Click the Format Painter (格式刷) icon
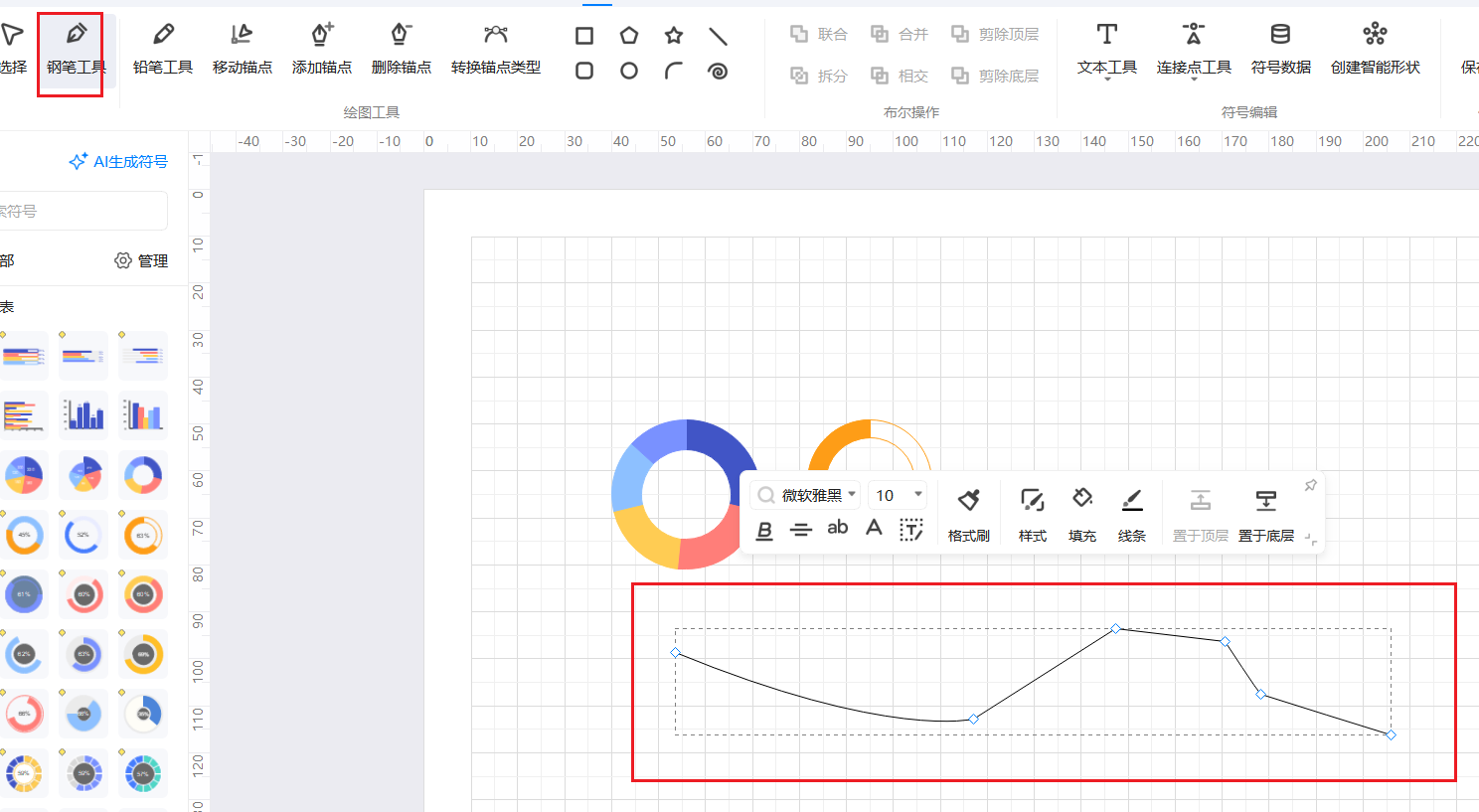Viewport: 1479px width, 812px height. point(968,514)
